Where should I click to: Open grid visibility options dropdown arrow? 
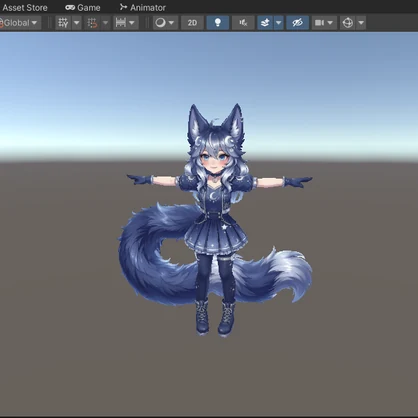77,23
